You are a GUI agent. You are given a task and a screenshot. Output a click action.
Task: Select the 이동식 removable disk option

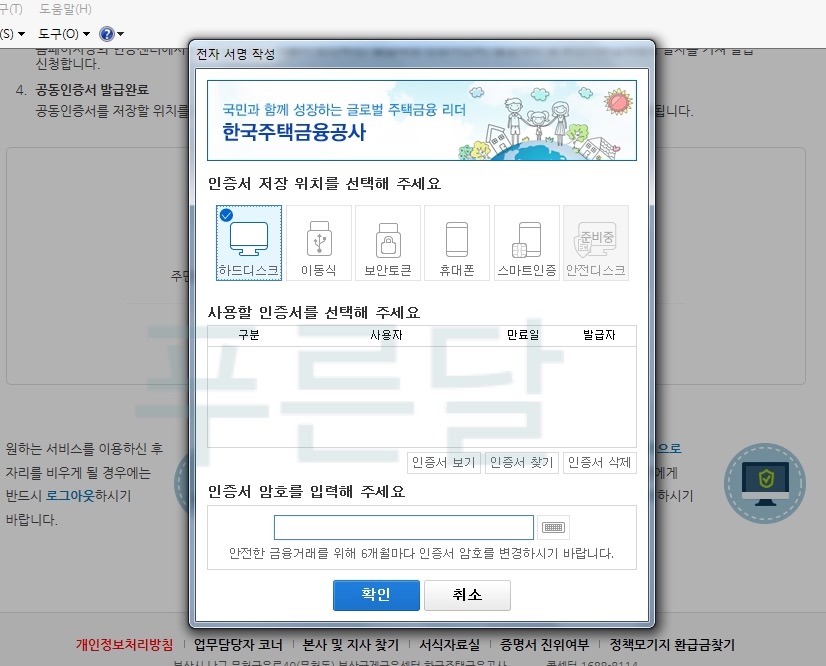click(x=319, y=243)
